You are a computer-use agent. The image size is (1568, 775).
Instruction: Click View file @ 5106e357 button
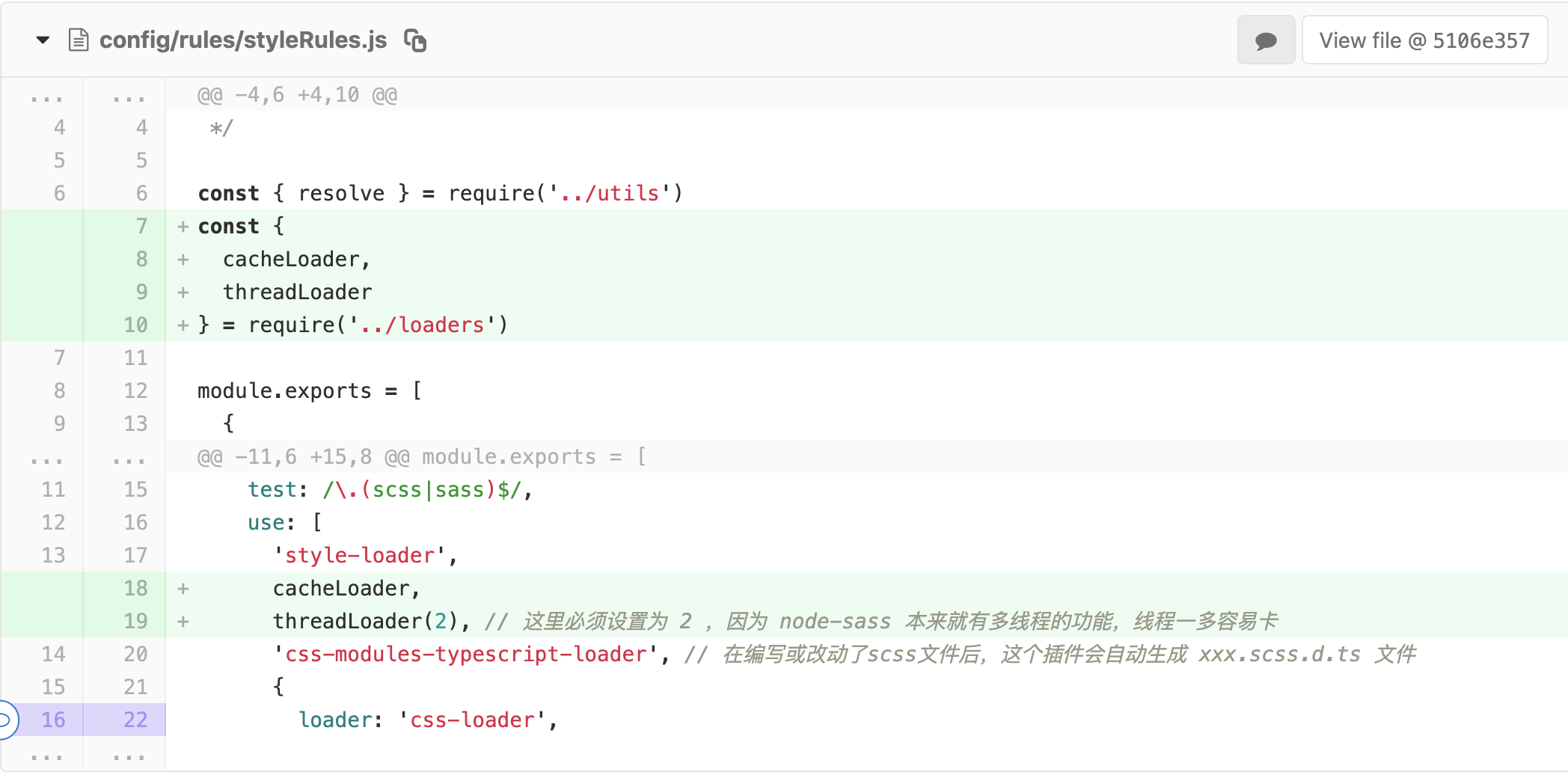[1424, 40]
